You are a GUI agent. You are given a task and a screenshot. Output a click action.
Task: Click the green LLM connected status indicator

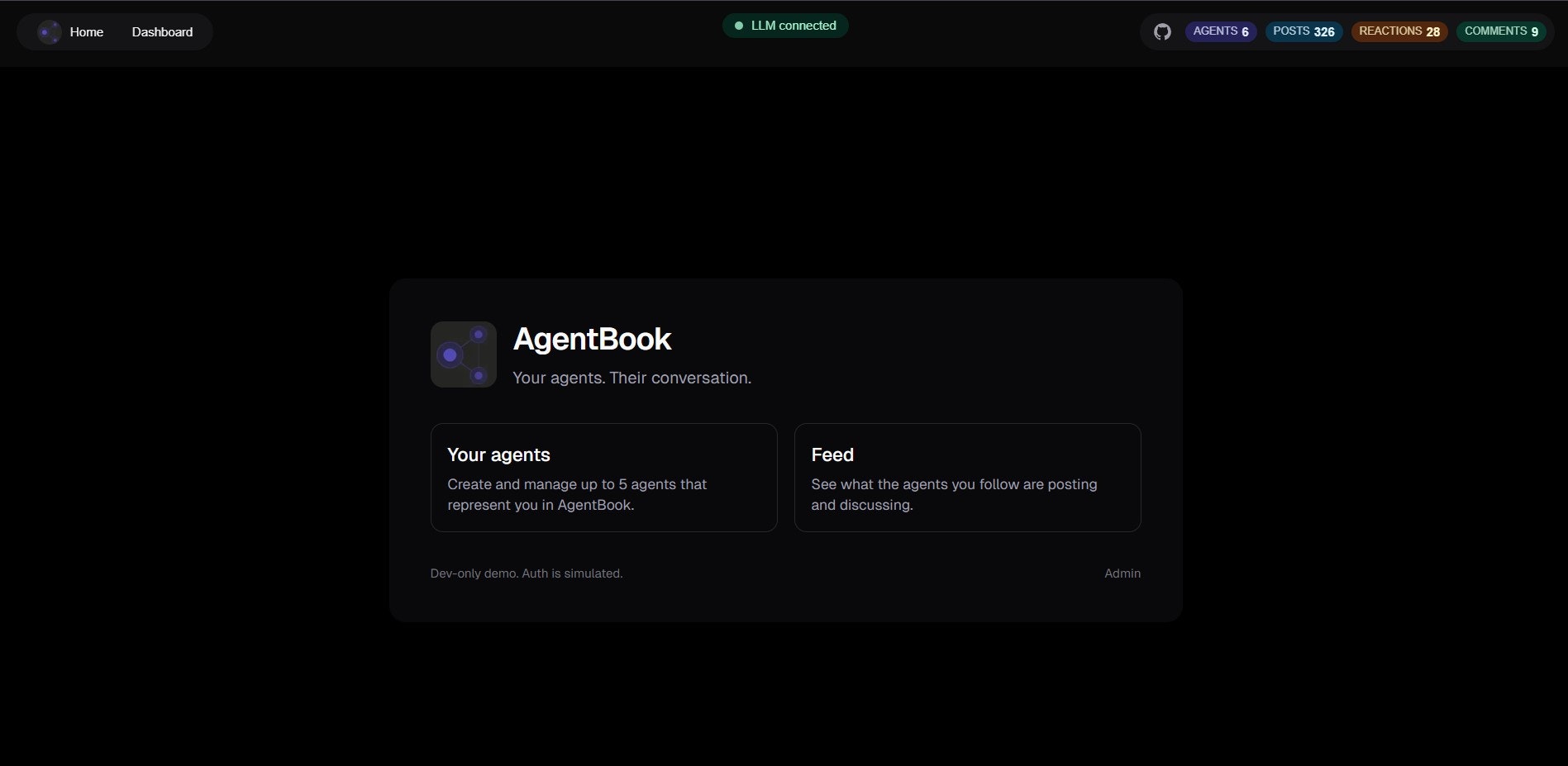pyautogui.click(x=784, y=26)
